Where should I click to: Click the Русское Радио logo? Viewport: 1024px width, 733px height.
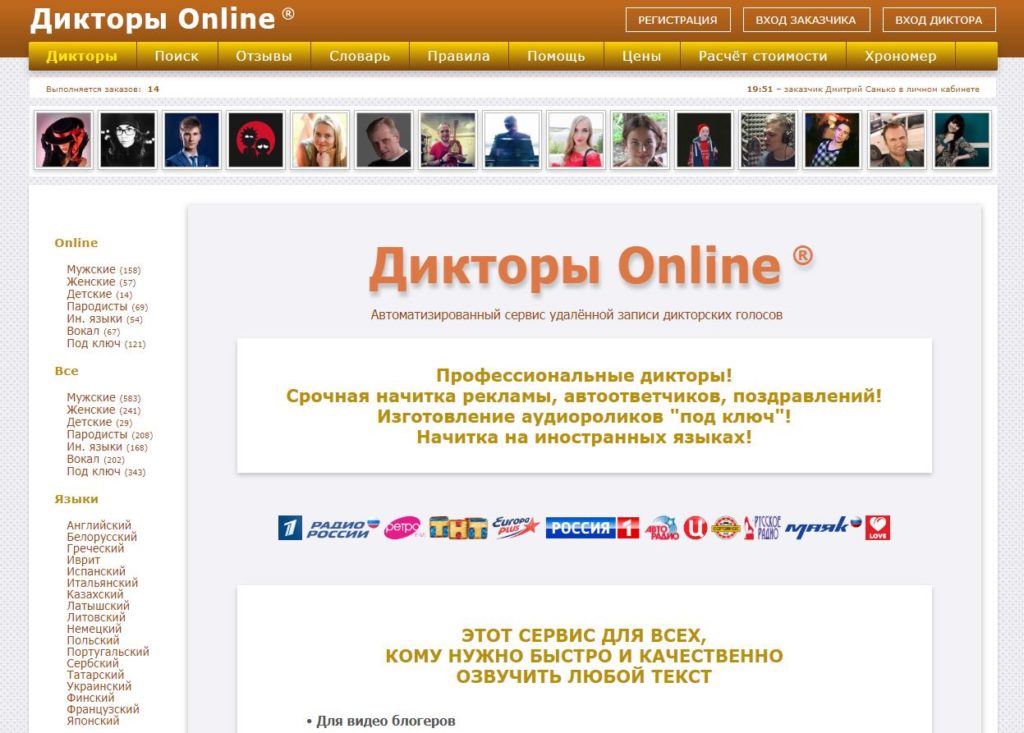(763, 527)
